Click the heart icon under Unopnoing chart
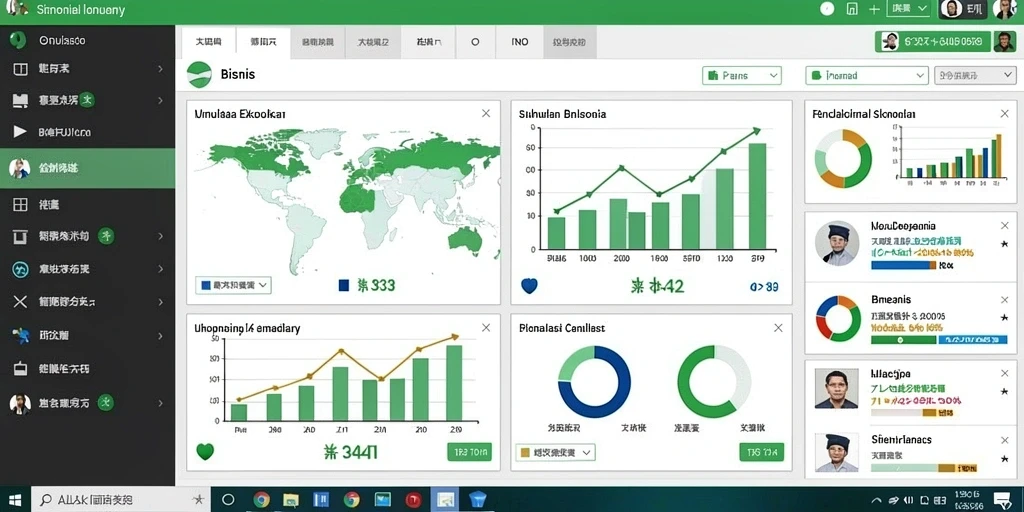The image size is (1024, 512). click(x=205, y=451)
